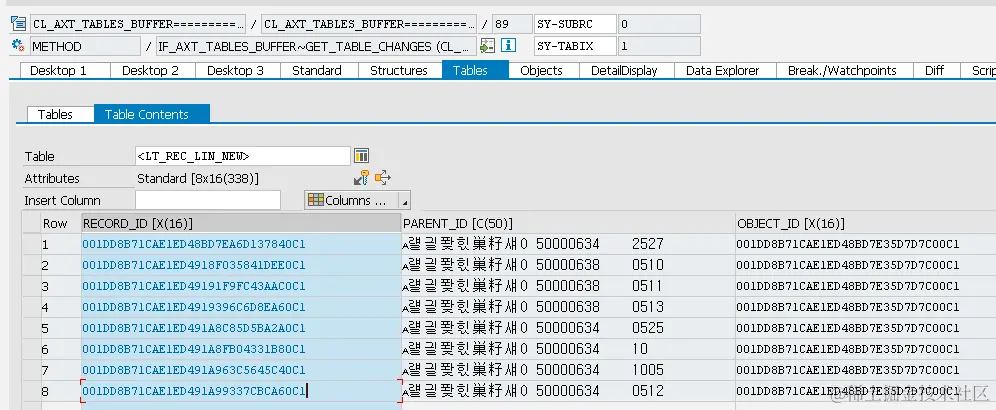The height and width of the screenshot is (410, 996).
Task: Click the first CL_AXT_TABLES_BUFFER program field
Action: tap(137, 24)
